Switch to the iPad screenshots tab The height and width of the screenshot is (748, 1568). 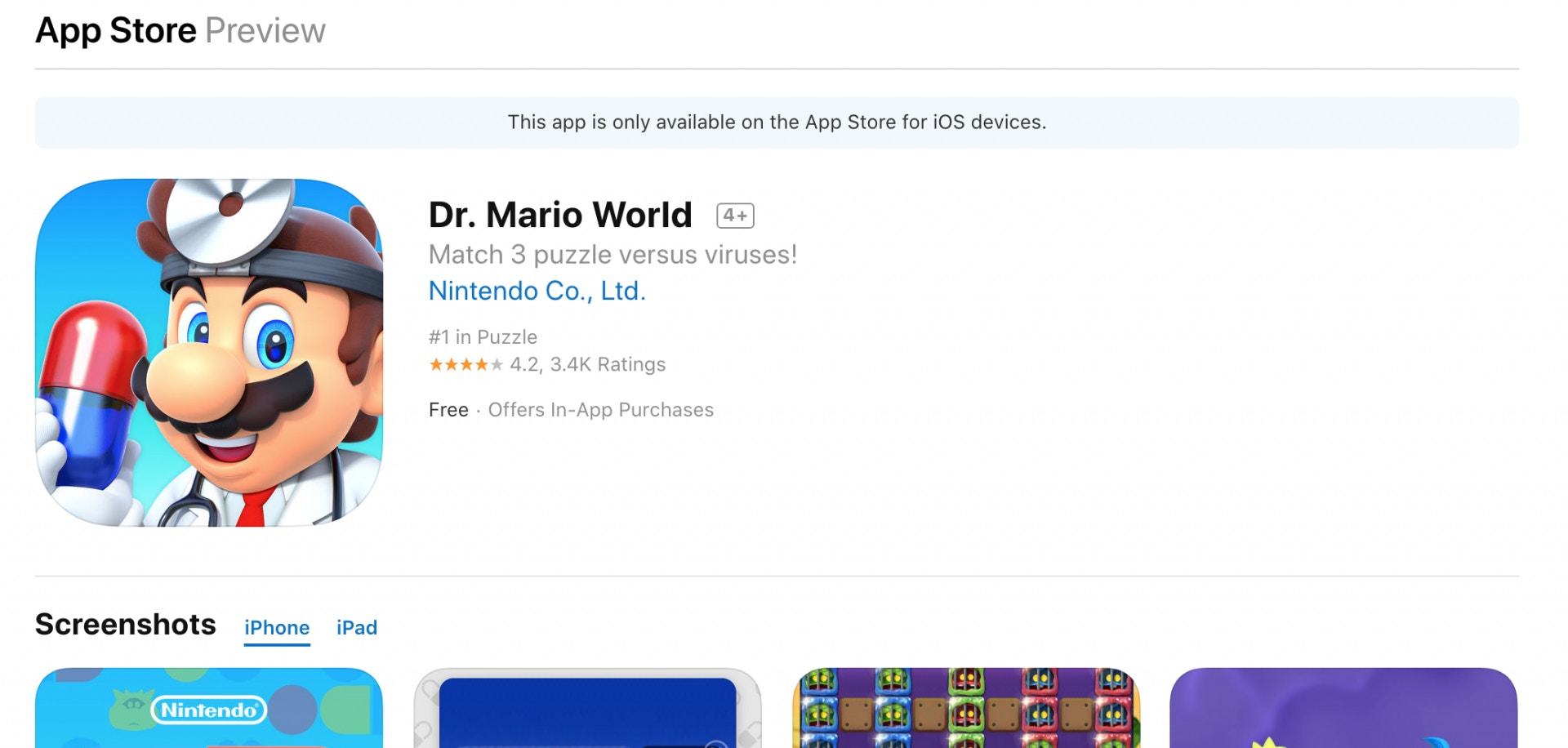point(357,628)
